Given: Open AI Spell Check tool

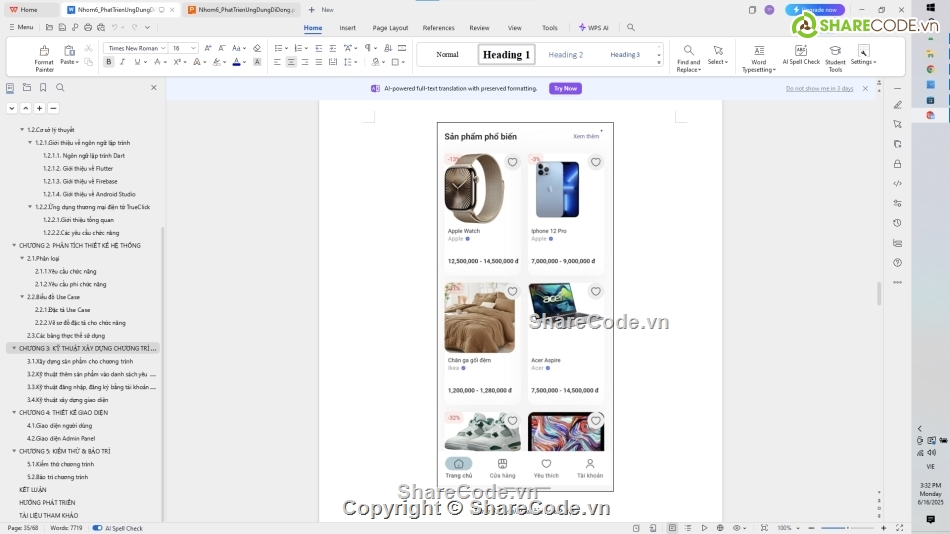Looking at the screenshot, I should 801,55.
